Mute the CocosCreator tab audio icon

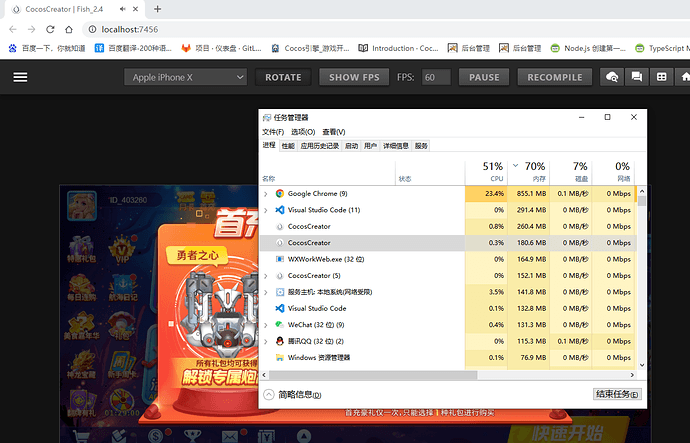[x=123, y=9]
